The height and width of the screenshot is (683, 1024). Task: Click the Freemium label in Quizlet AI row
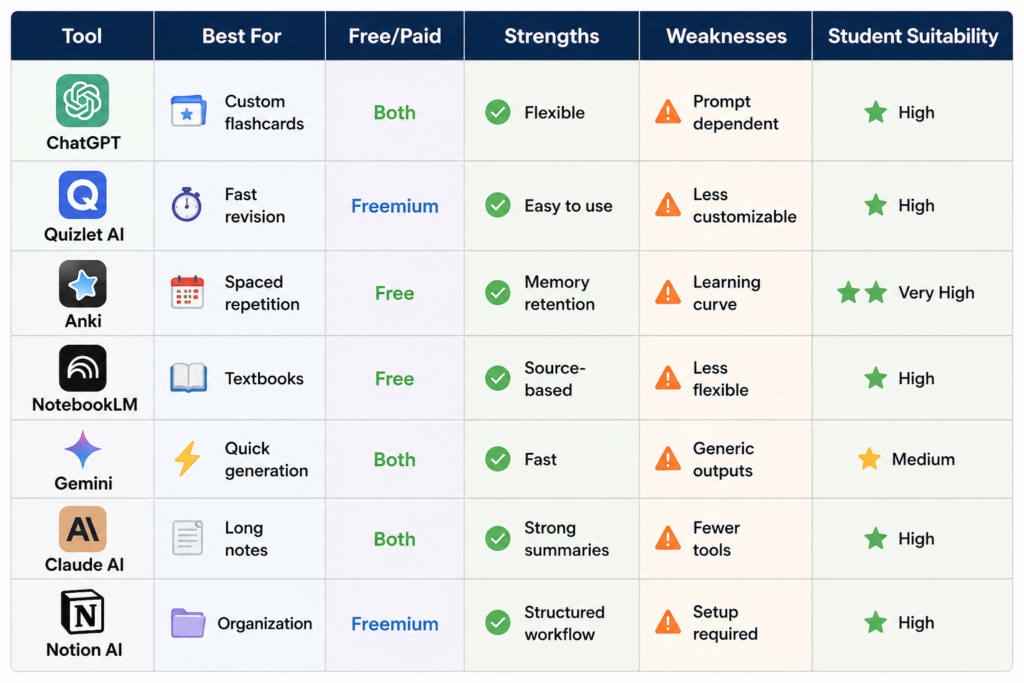(394, 206)
